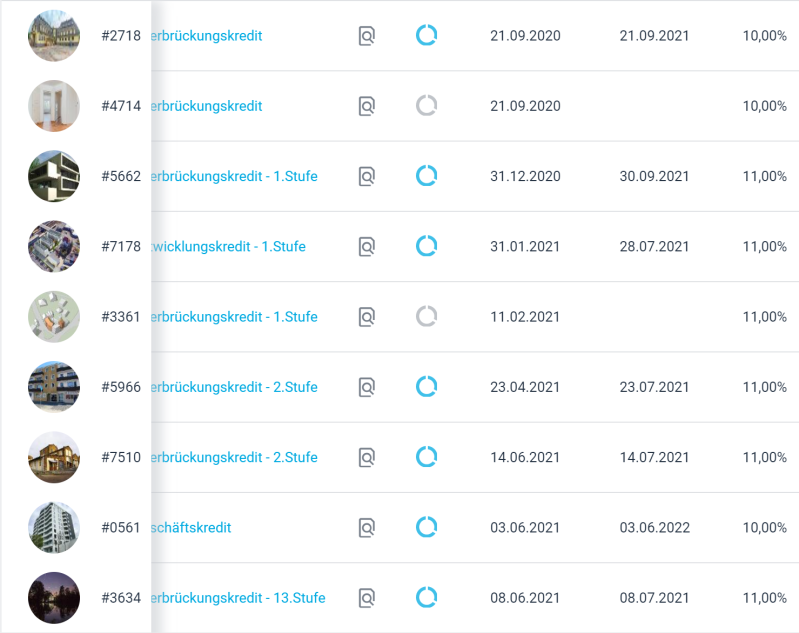
Task: Click night-scene thumbnail for loan #3634
Action: (x=54, y=598)
